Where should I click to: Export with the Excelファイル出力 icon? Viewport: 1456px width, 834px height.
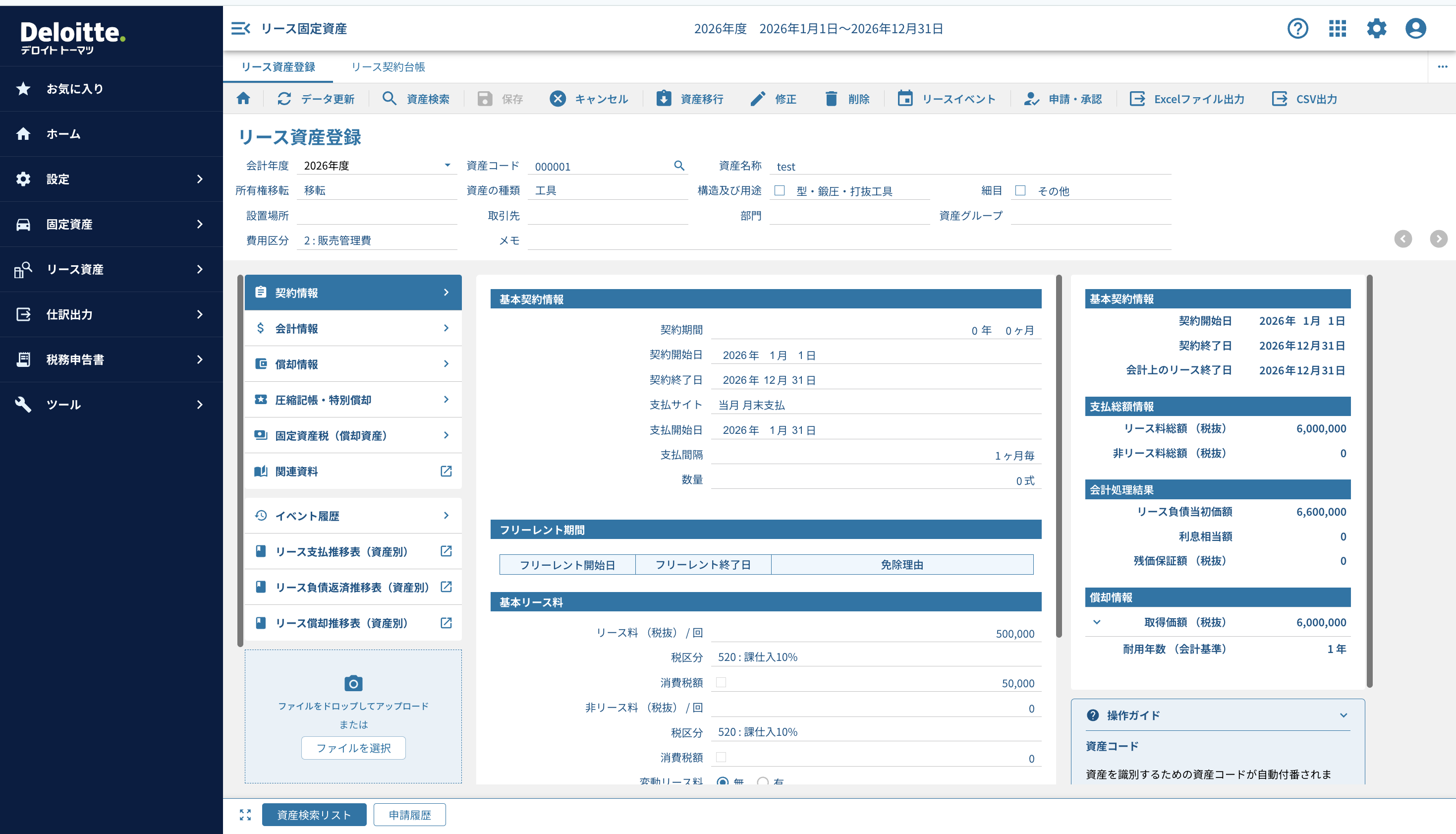coord(1137,99)
